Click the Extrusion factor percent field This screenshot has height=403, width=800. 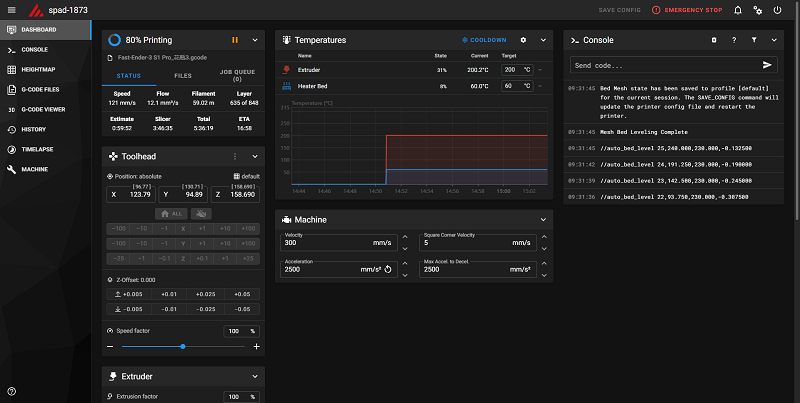coord(242,397)
